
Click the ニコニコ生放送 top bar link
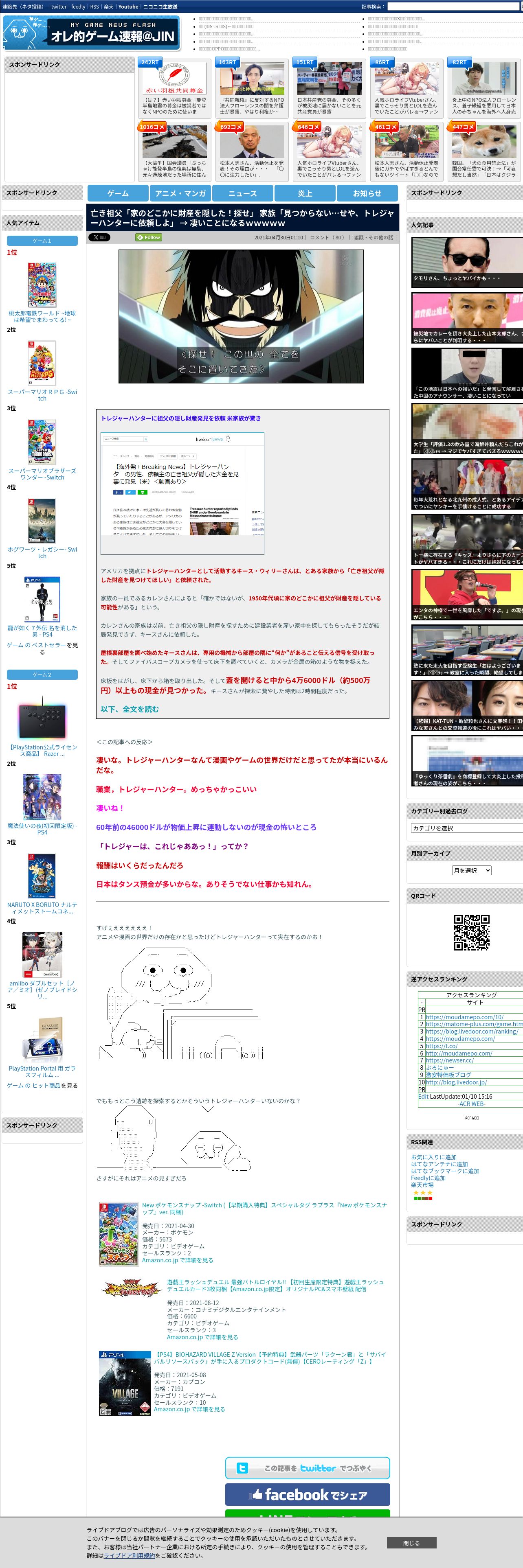[x=160, y=7]
